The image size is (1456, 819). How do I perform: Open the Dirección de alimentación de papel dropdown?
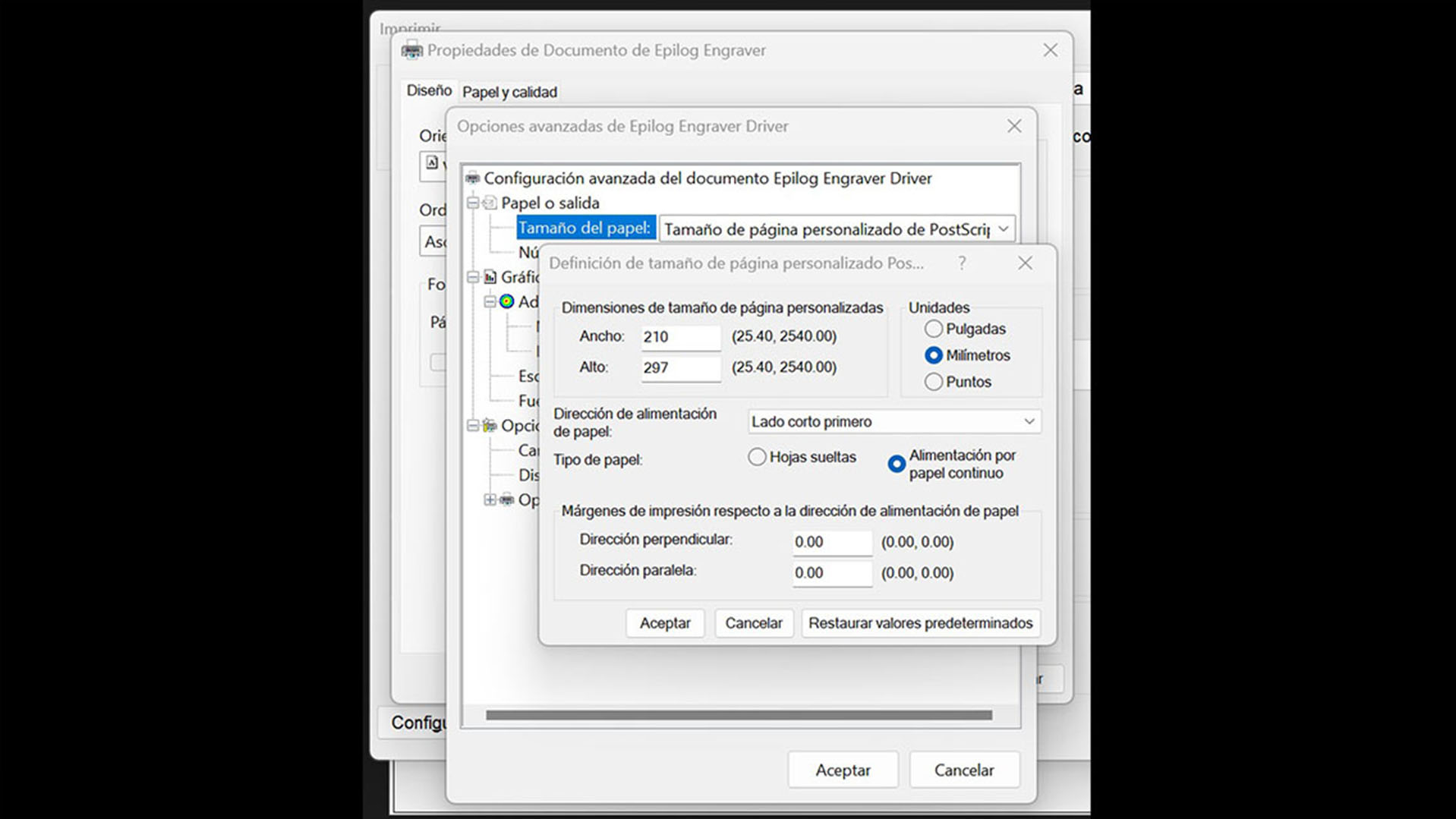pyautogui.click(x=894, y=422)
